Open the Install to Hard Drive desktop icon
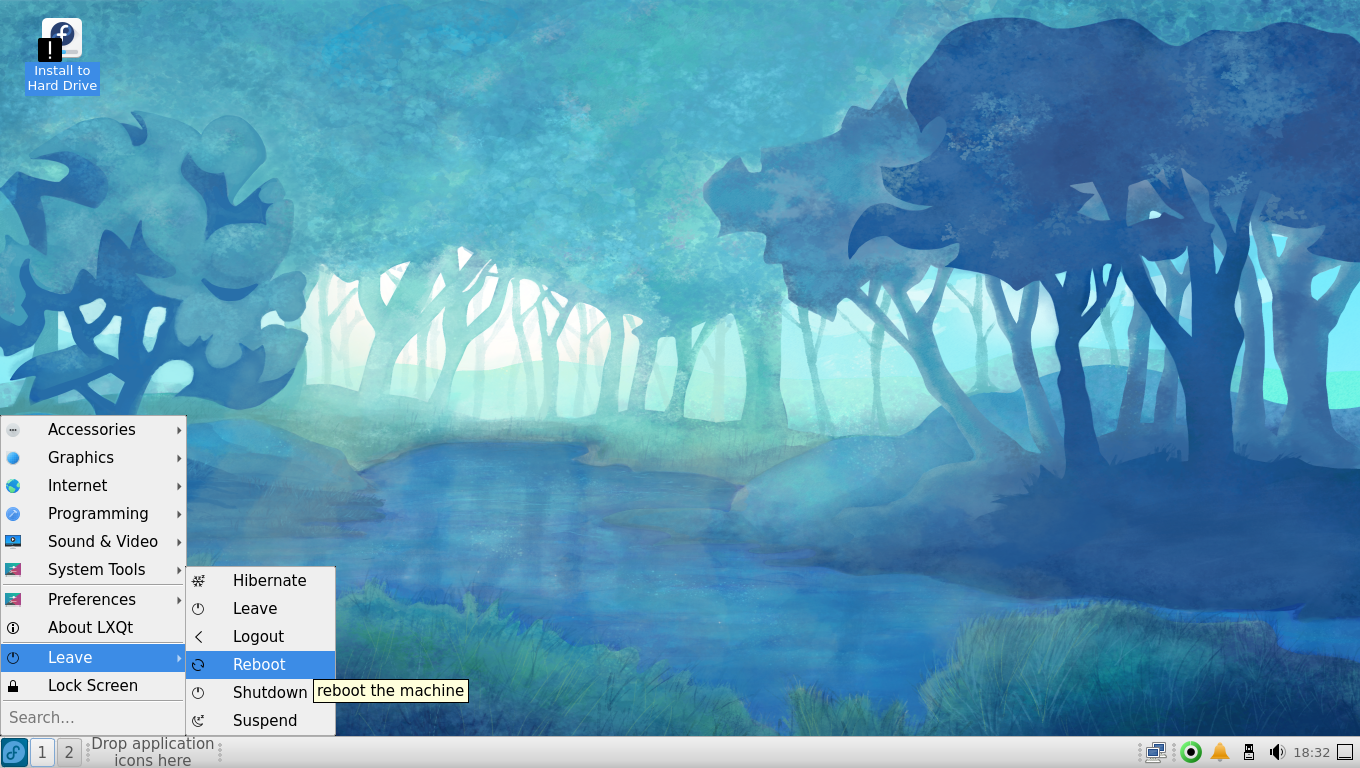Image resolution: width=1360 pixels, height=768 pixels. click(x=62, y=56)
